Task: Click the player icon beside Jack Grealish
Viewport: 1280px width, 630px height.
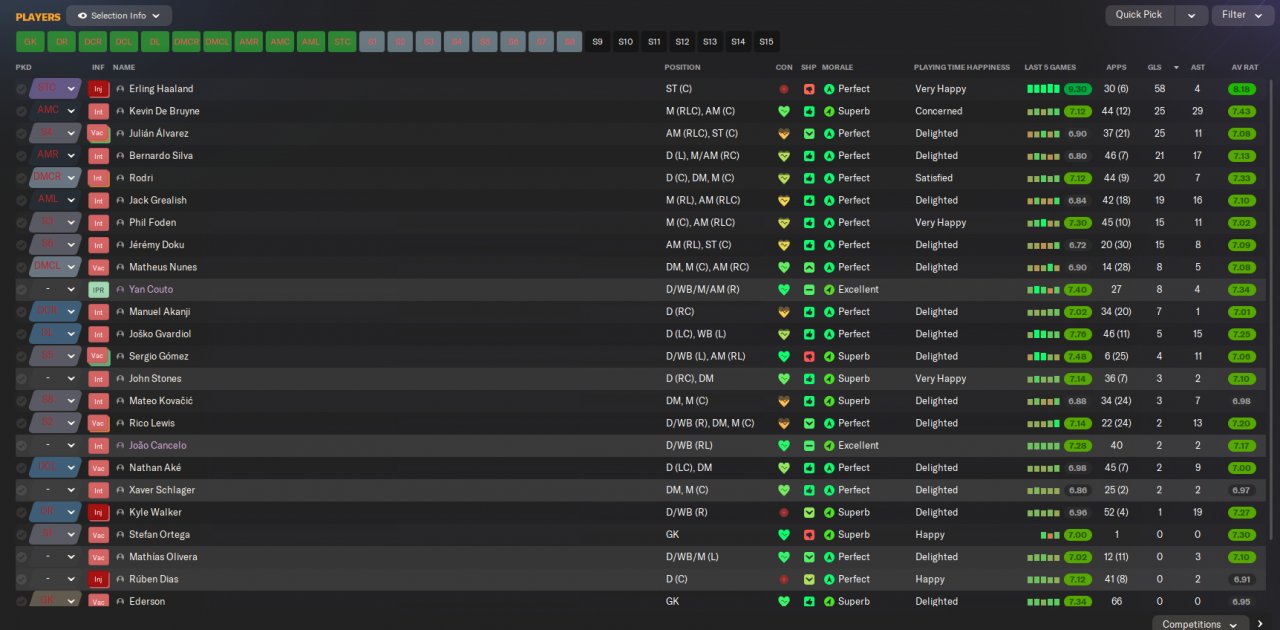Action: click(x=120, y=200)
